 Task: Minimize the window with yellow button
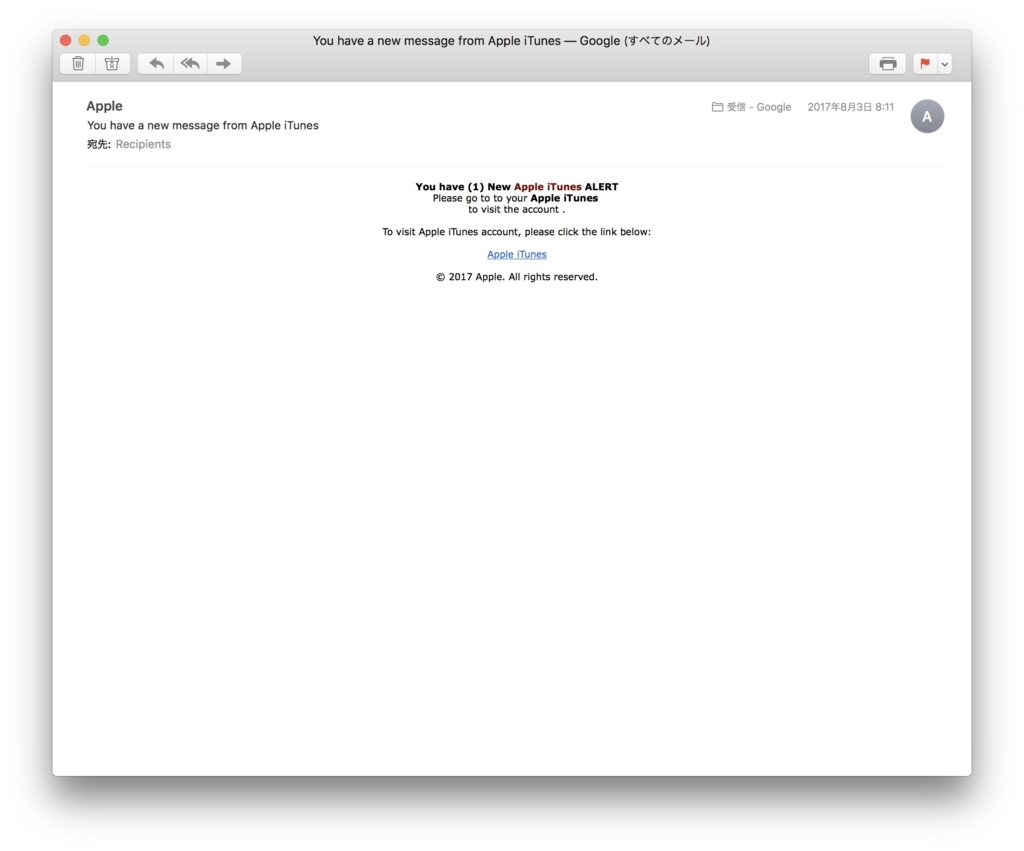tap(84, 40)
